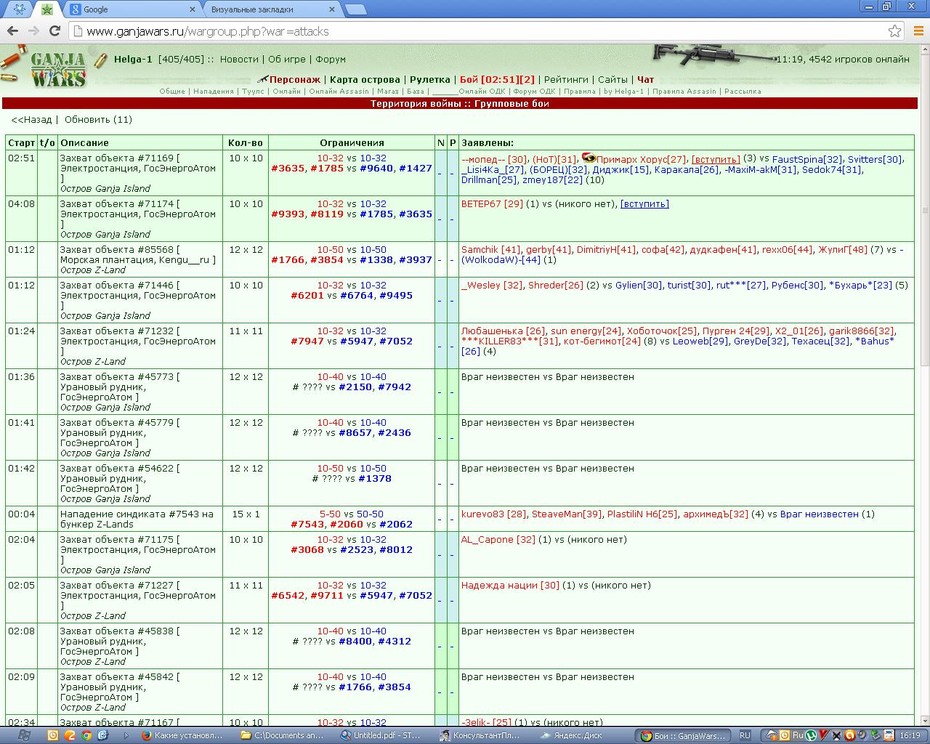Click the Ganja Wars logo
This screenshot has height=744, width=930.
tap(56, 69)
